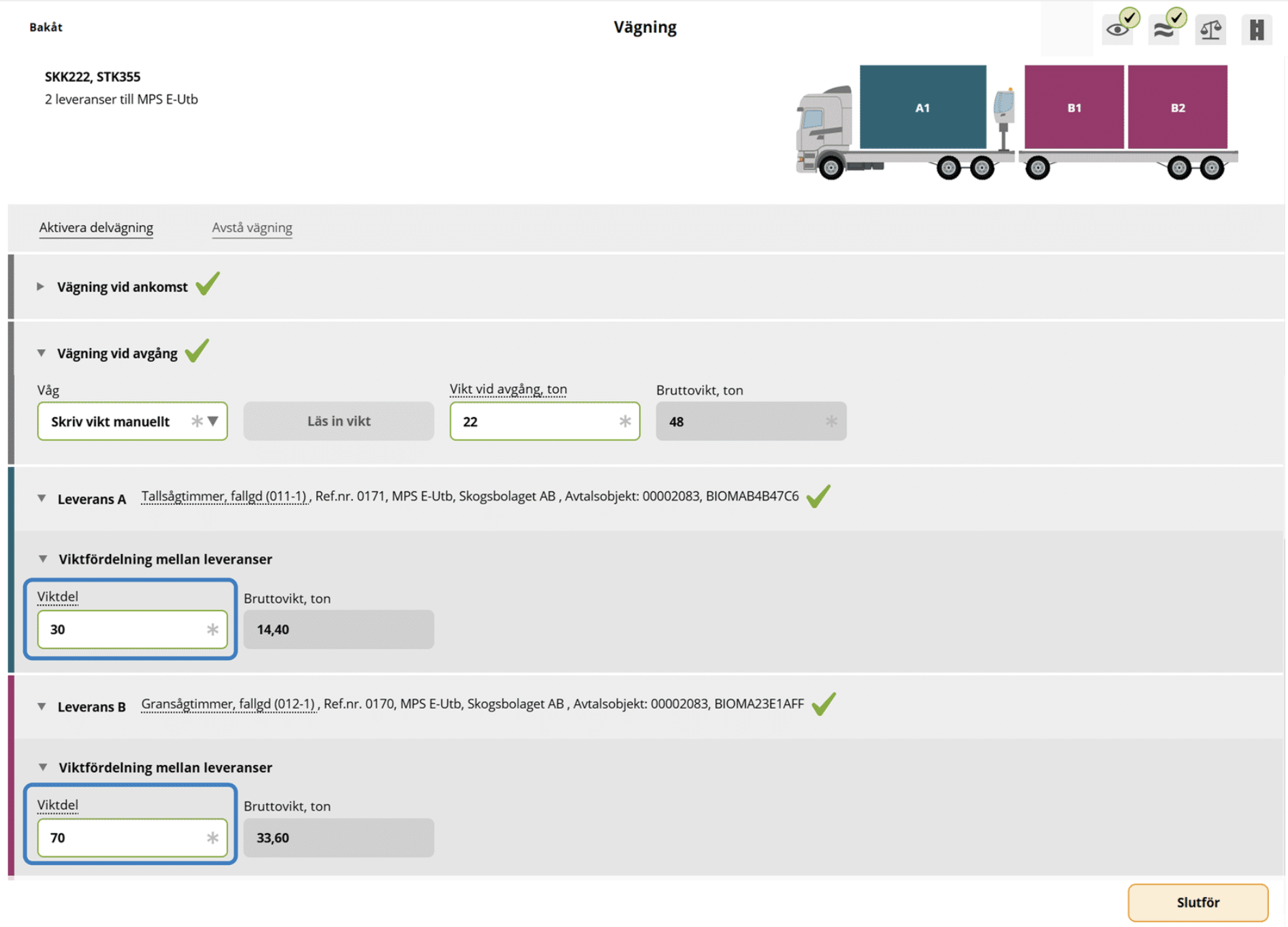Expand Vägning vid ankomst section

point(41,287)
